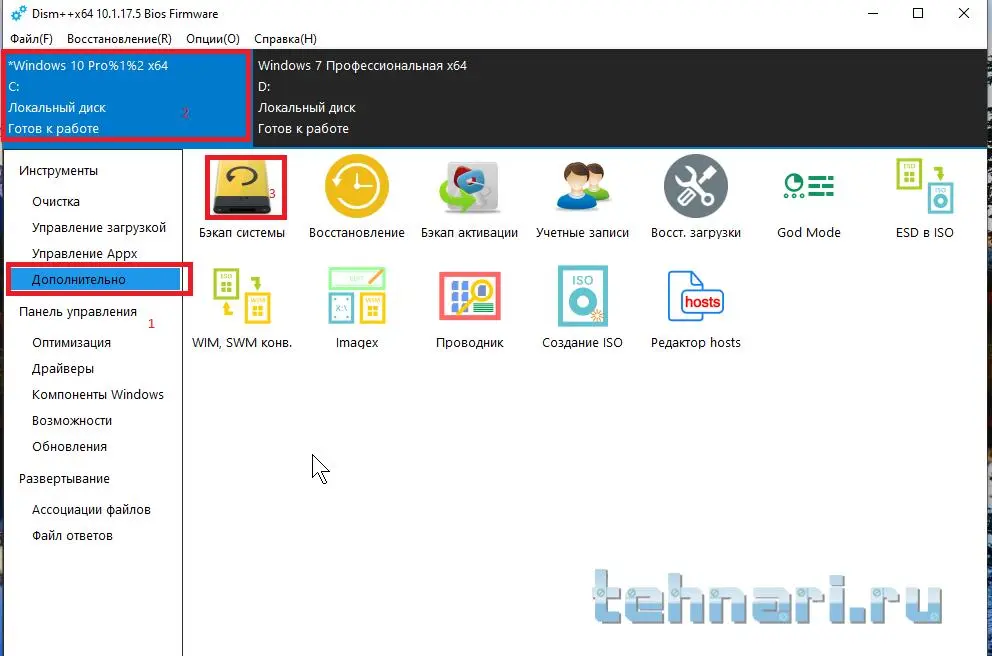Open the Бэкап системы backup tool

click(242, 197)
